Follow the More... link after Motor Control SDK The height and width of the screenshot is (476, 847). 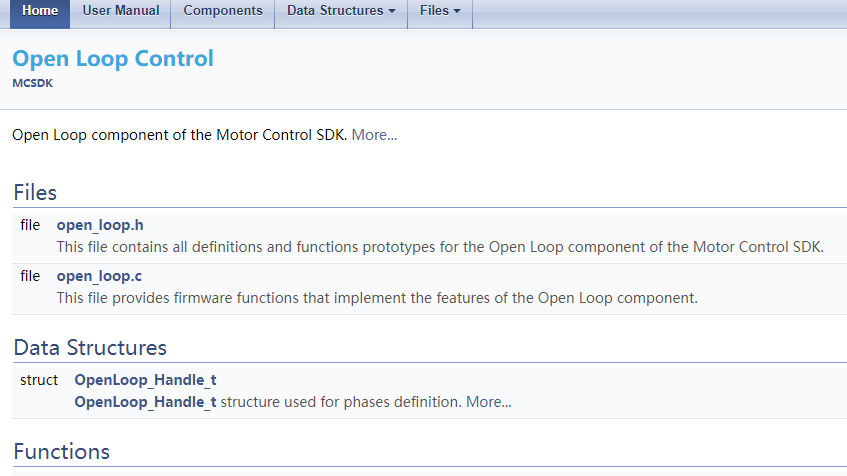pos(374,135)
